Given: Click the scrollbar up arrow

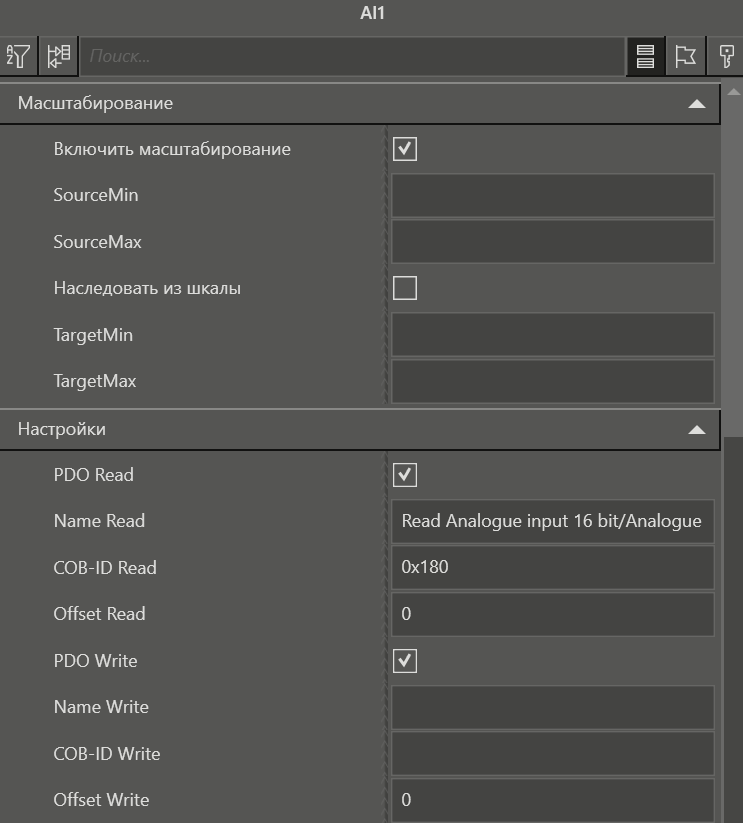Looking at the screenshot, I should click(734, 92).
